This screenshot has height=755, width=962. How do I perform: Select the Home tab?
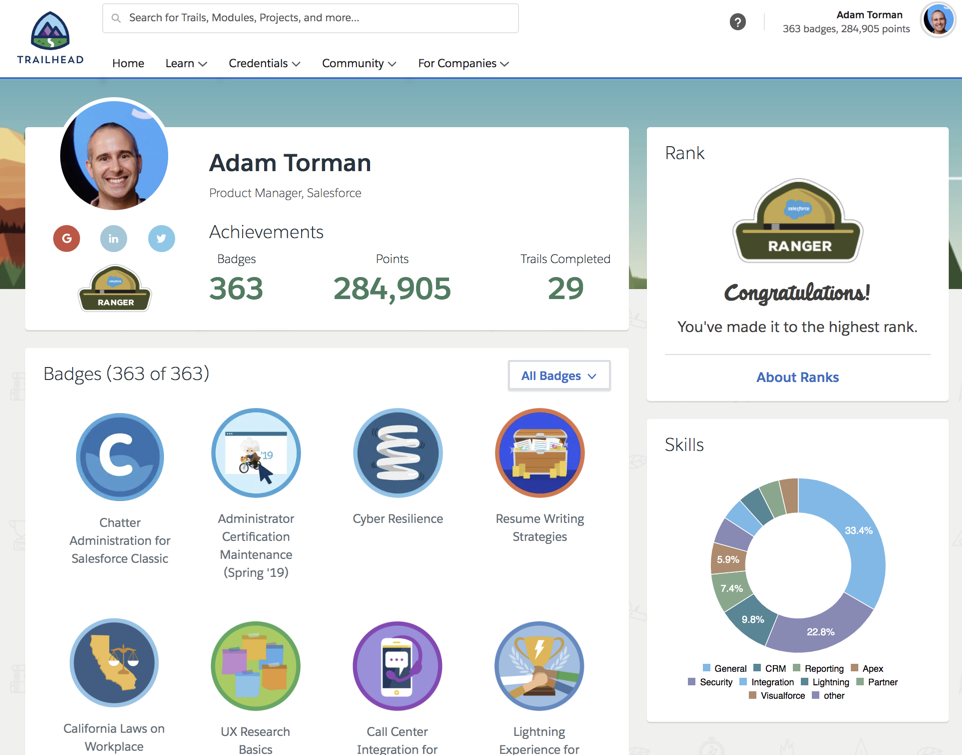128,63
